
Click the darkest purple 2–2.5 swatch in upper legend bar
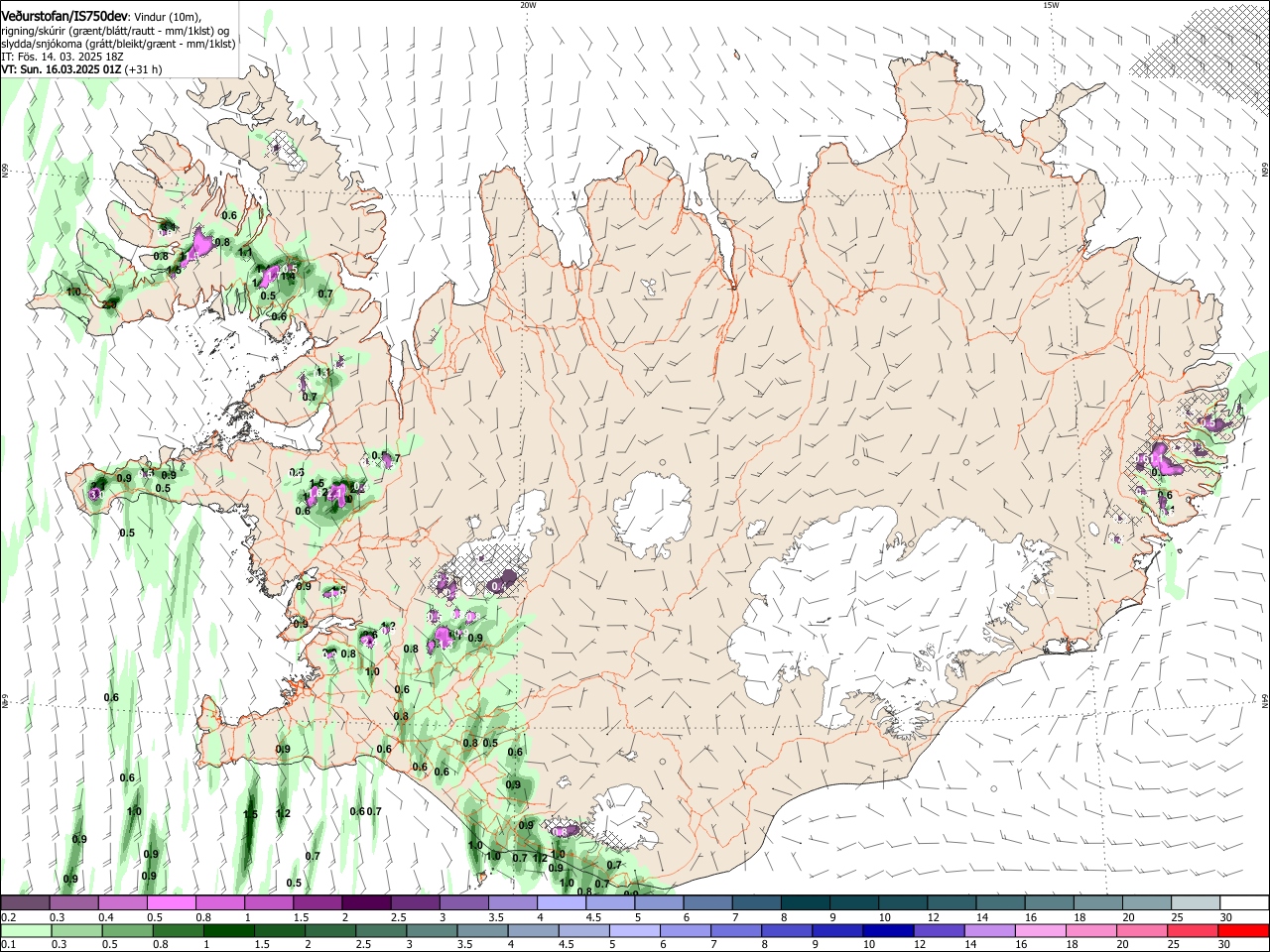tap(365, 903)
